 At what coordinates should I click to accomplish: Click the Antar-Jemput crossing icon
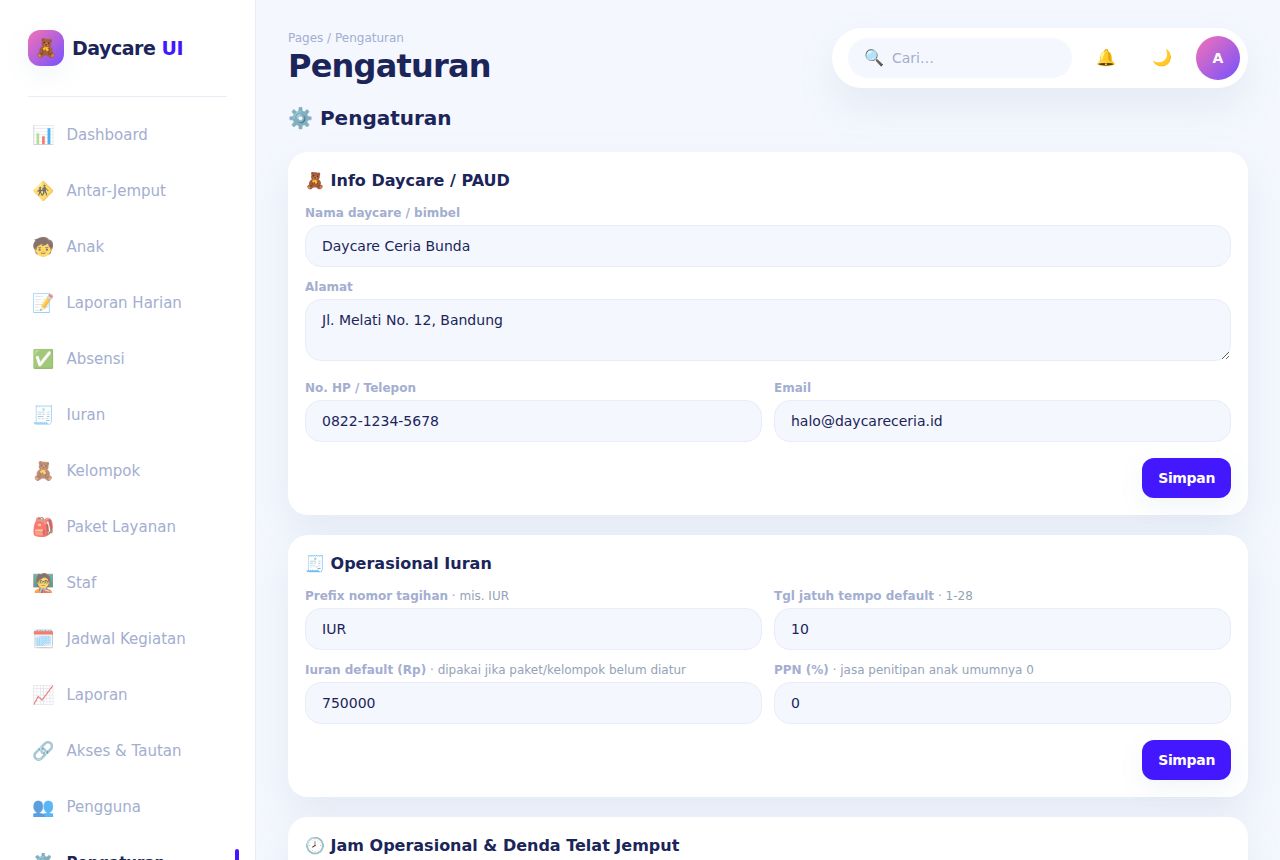tap(43, 191)
